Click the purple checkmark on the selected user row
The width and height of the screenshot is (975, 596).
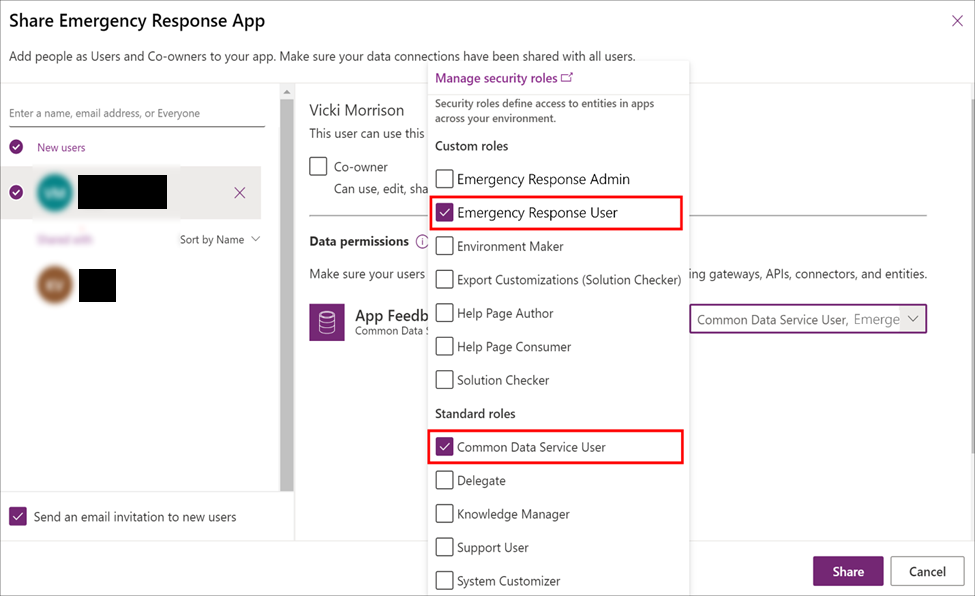pos(16,192)
